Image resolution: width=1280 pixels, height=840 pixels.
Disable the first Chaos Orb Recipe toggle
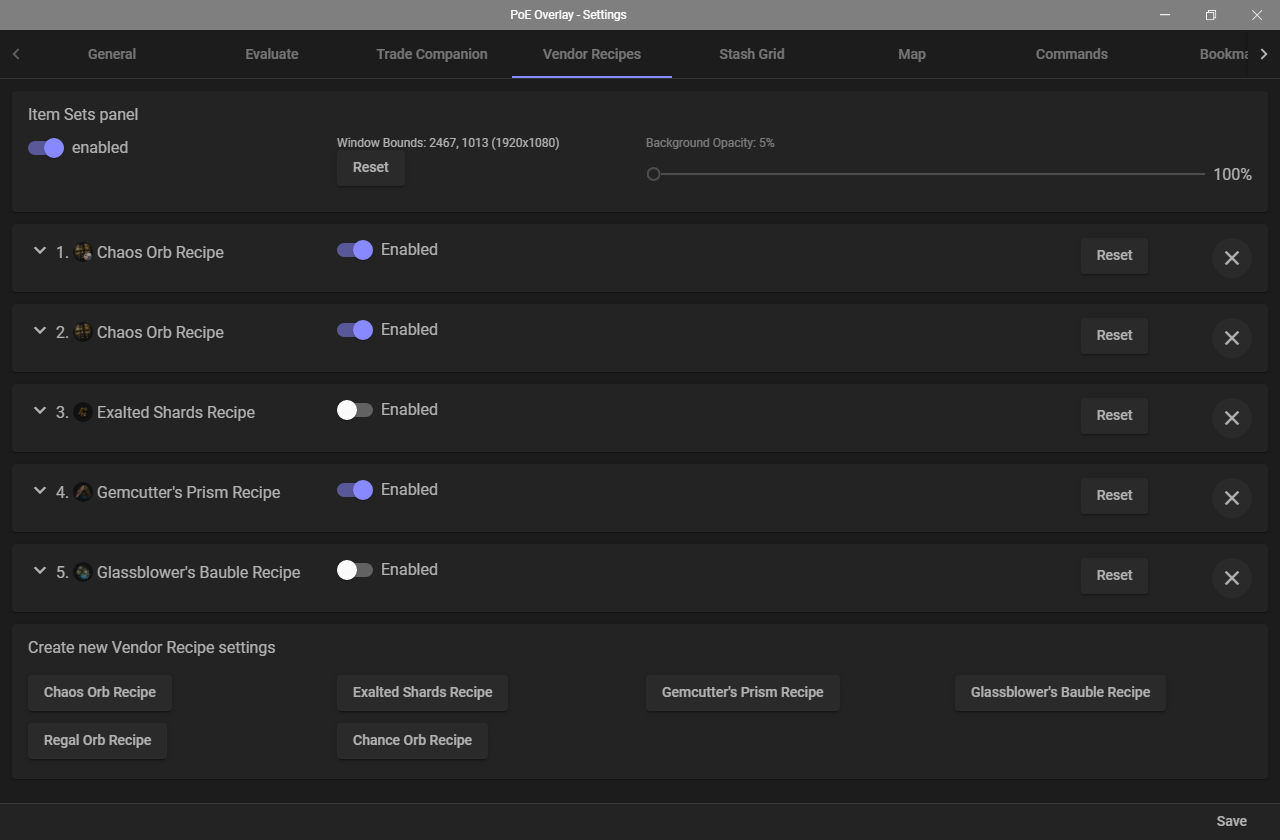pyautogui.click(x=355, y=249)
